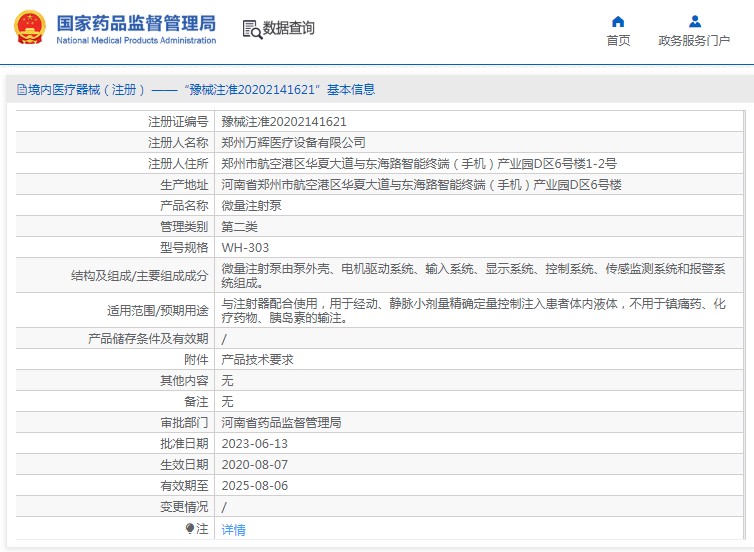The image size is (754, 552).
Task: Click the 适用范围/预期用途 label
Action: (x=158, y=311)
